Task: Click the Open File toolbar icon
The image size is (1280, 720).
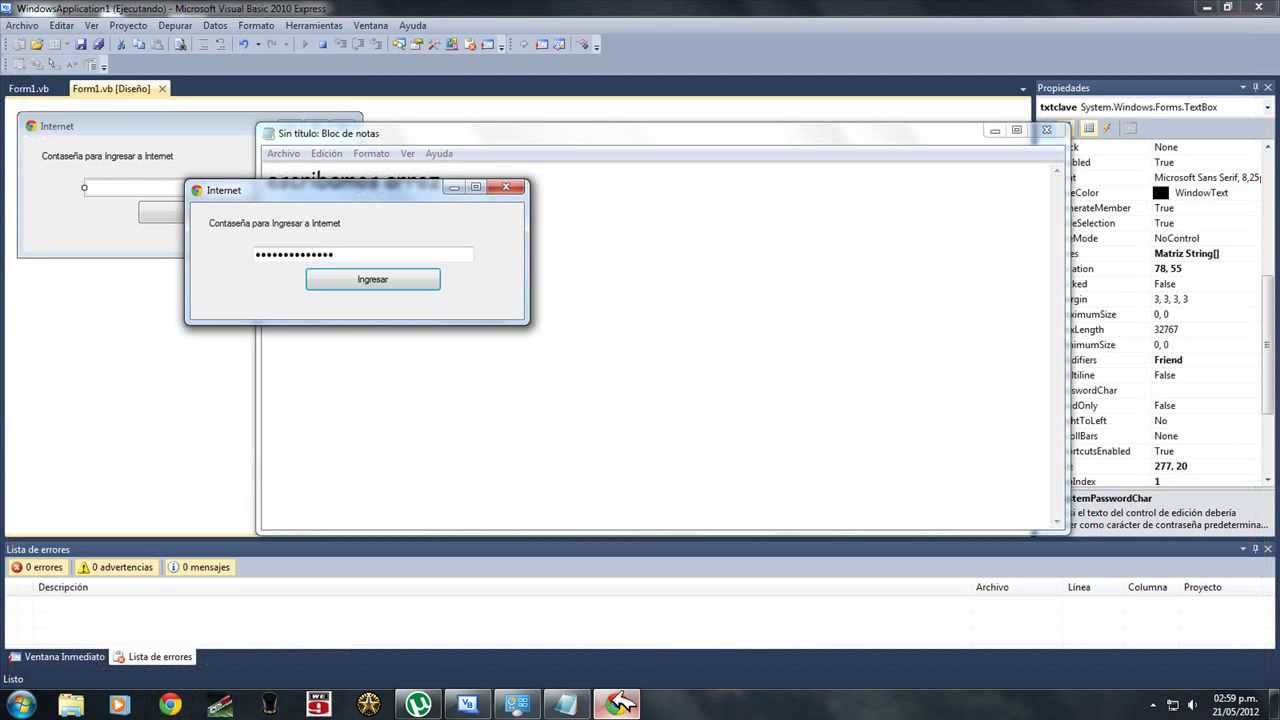Action: (x=37, y=44)
